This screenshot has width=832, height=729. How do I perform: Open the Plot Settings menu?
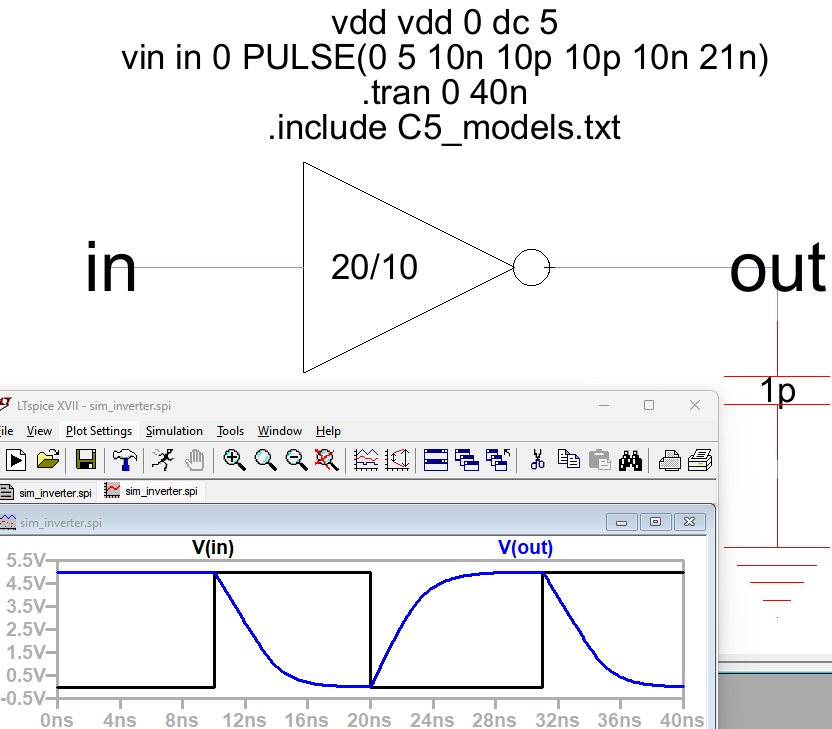coord(99,431)
